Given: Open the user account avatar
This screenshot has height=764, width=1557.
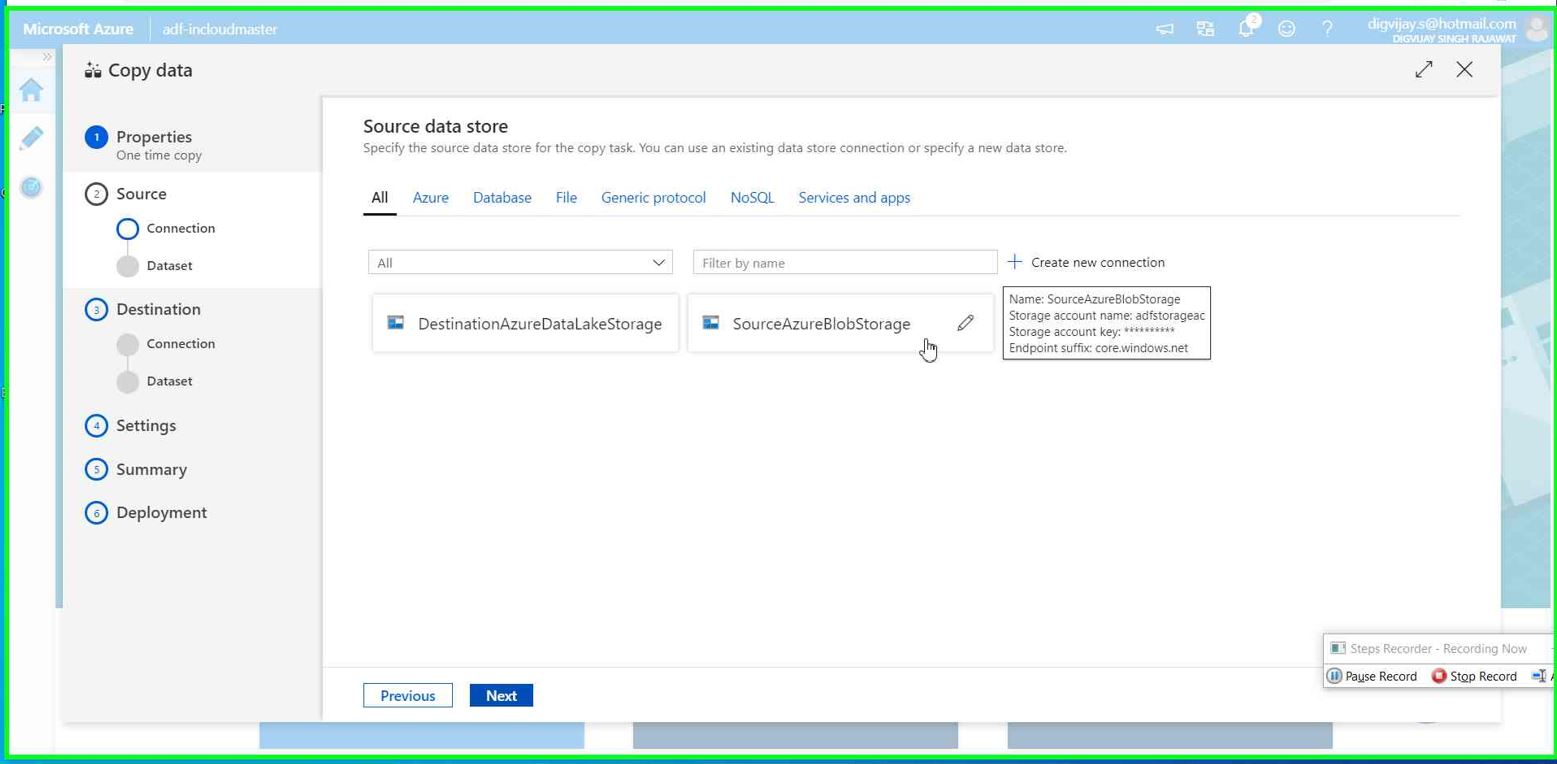Looking at the screenshot, I should pyautogui.click(x=1537, y=28).
